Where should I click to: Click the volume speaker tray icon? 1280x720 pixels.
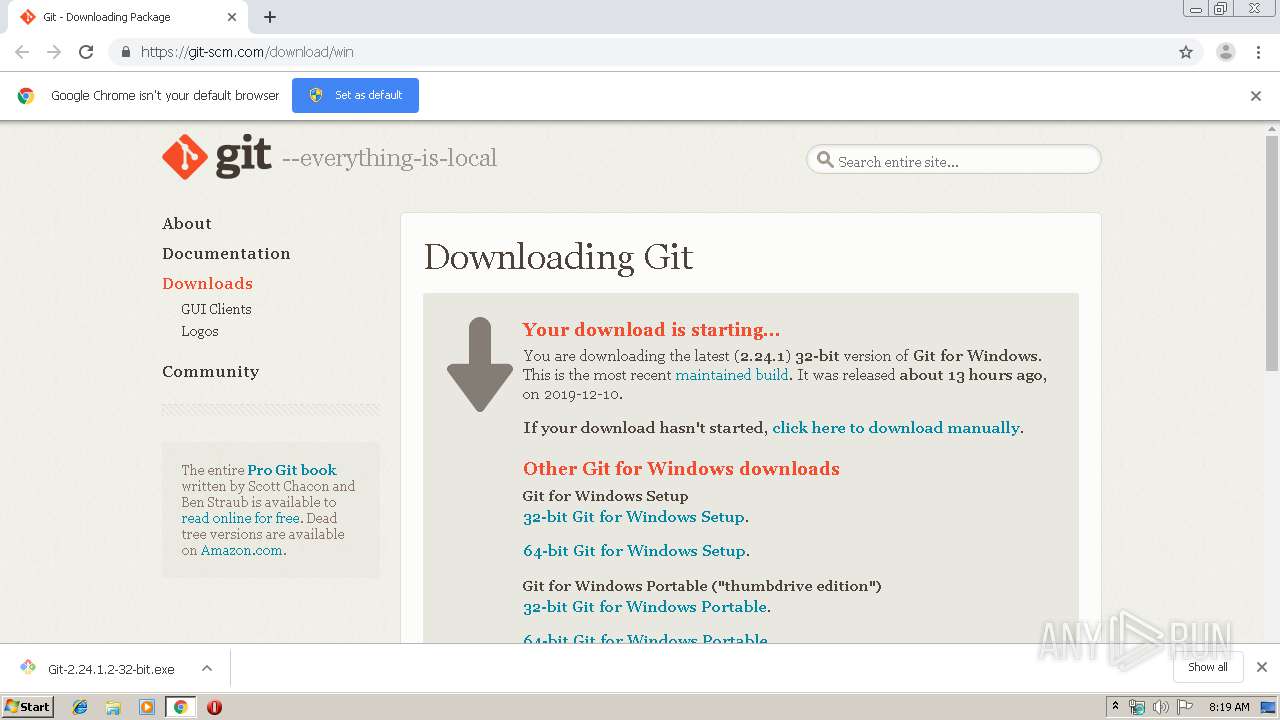[1160, 707]
